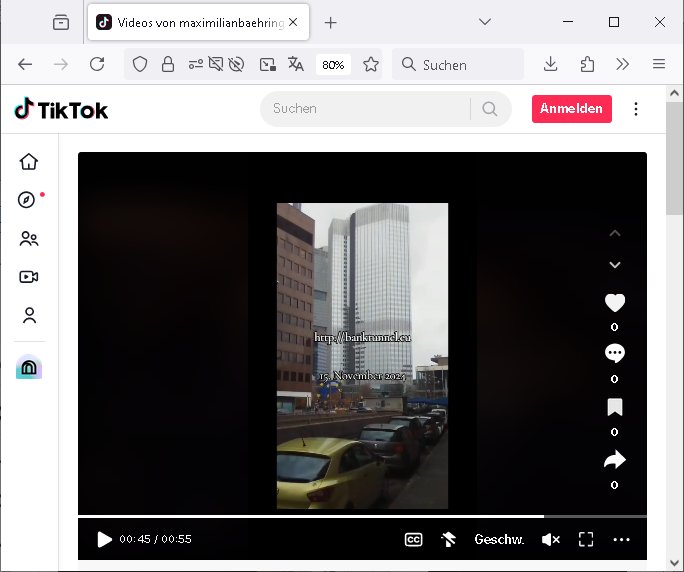Open Firefox list all tabs dropdown
The image size is (684, 572).
pyautogui.click(x=485, y=22)
